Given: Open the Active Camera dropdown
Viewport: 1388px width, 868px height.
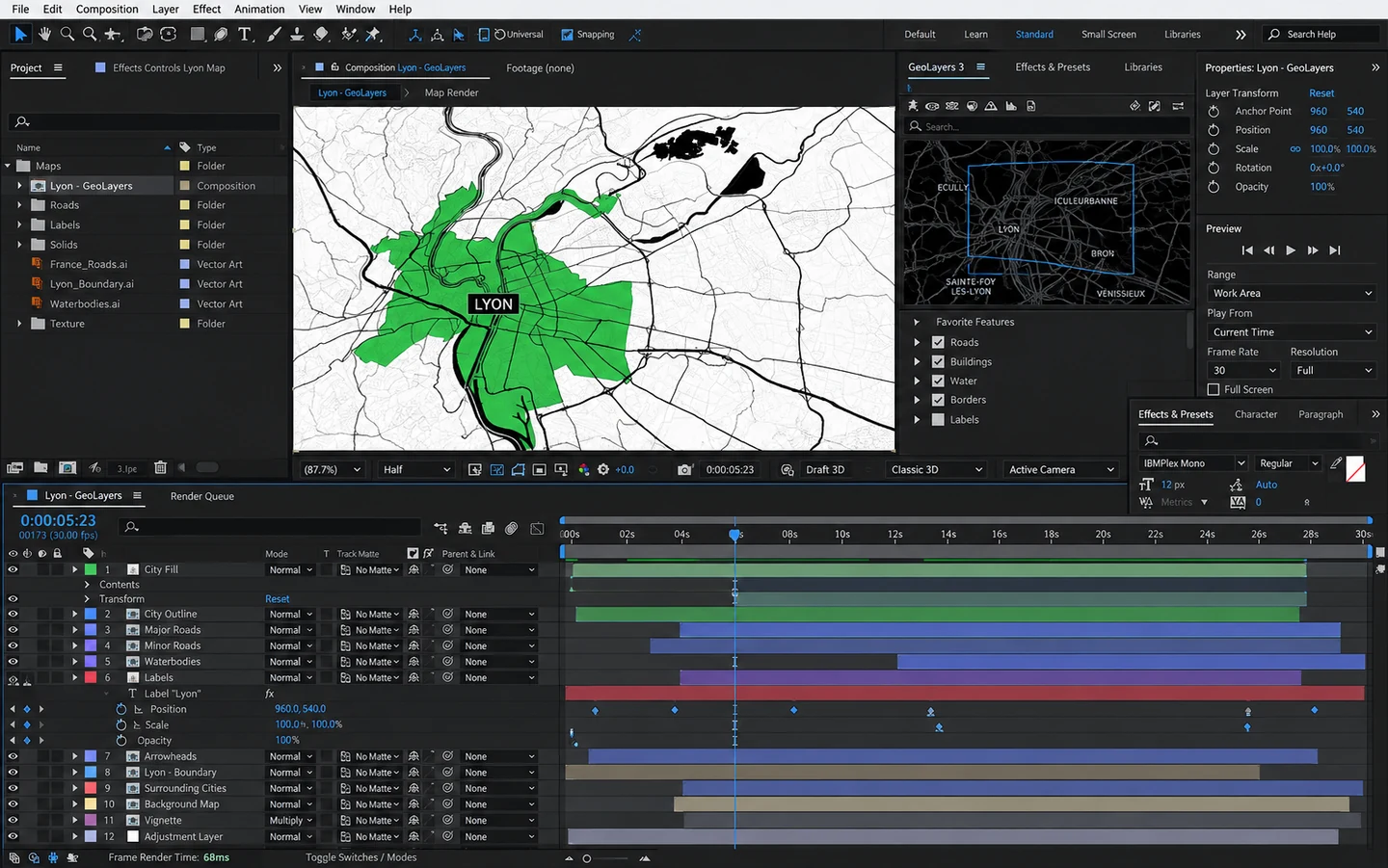Looking at the screenshot, I should 1060,469.
